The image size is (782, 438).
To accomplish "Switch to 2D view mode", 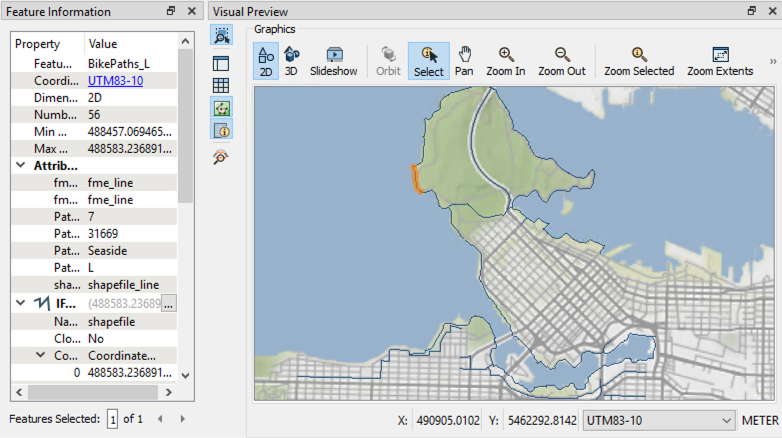I will click(266, 61).
